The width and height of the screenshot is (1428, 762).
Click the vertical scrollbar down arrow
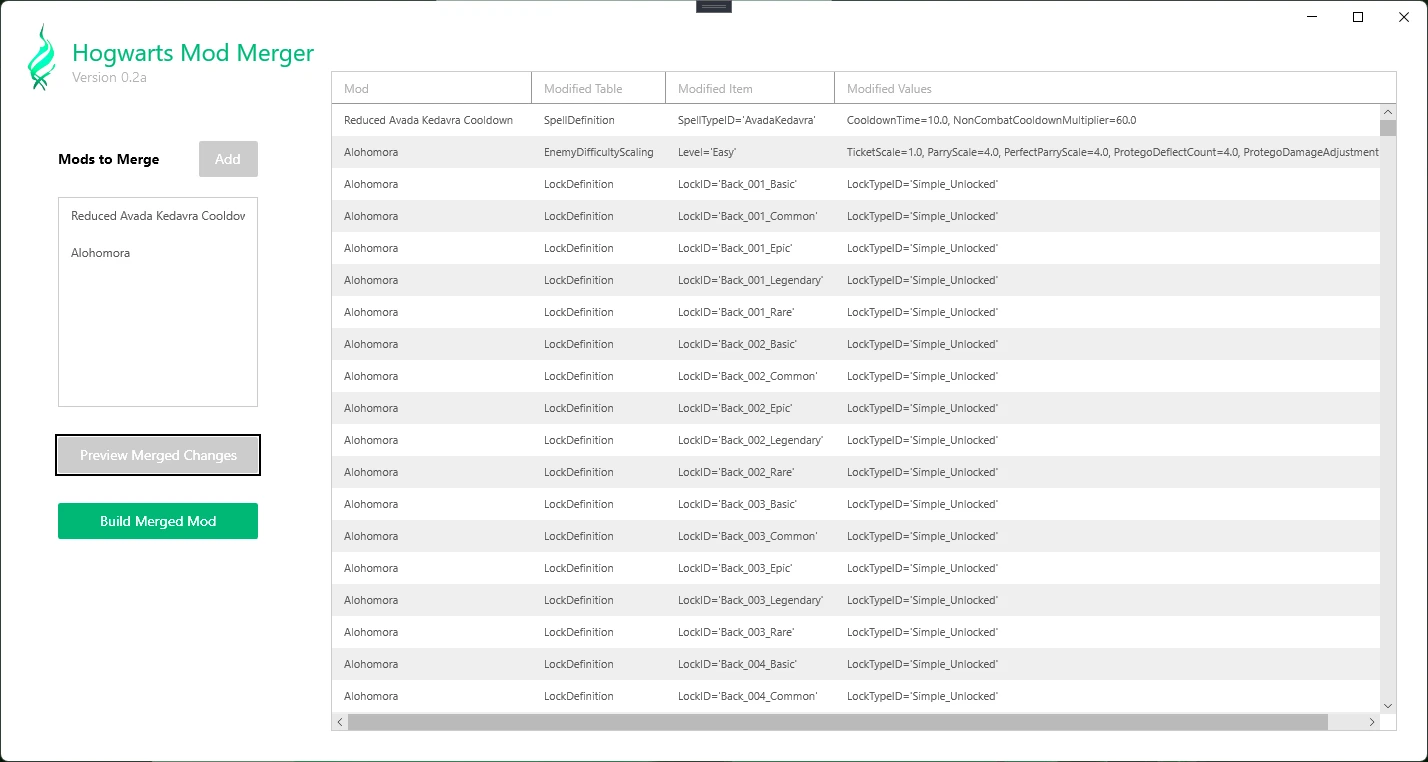click(1387, 705)
